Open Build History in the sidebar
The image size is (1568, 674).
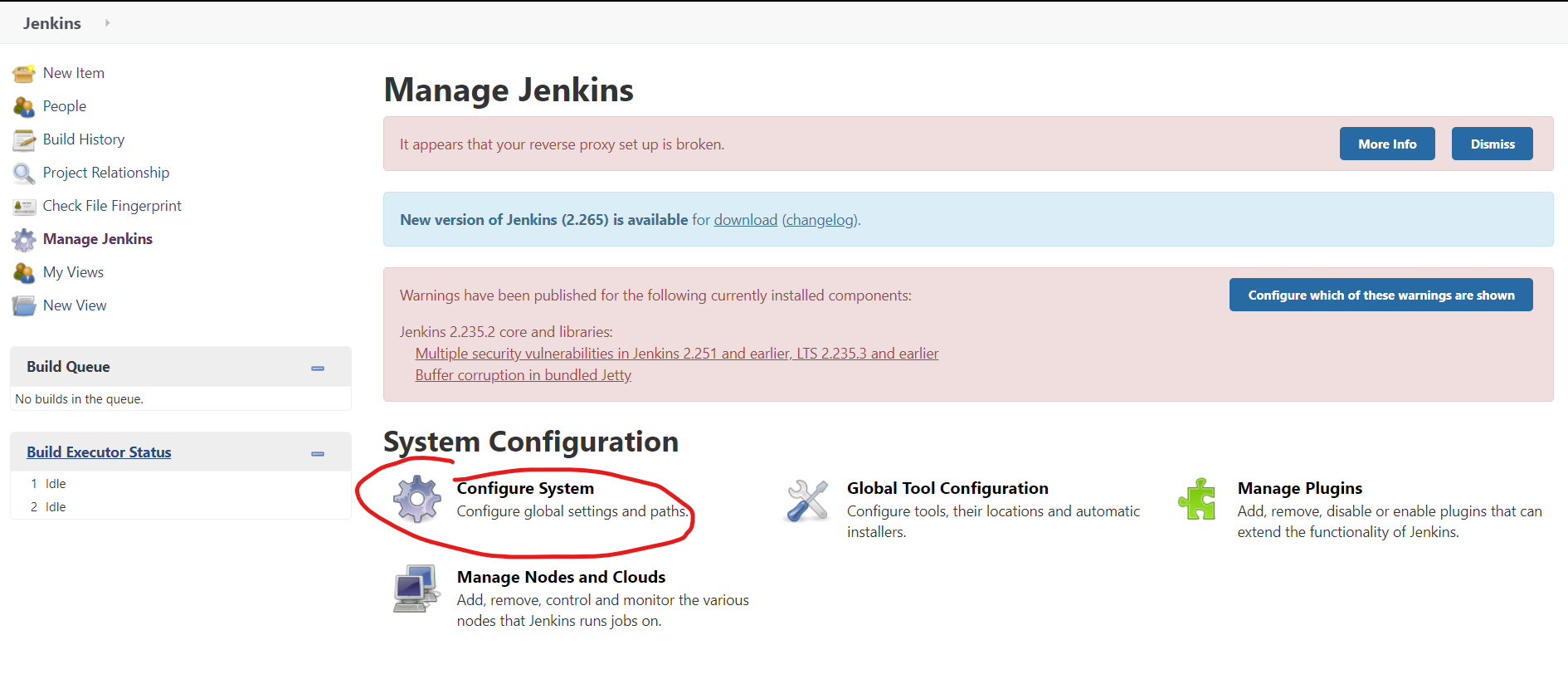[84, 139]
